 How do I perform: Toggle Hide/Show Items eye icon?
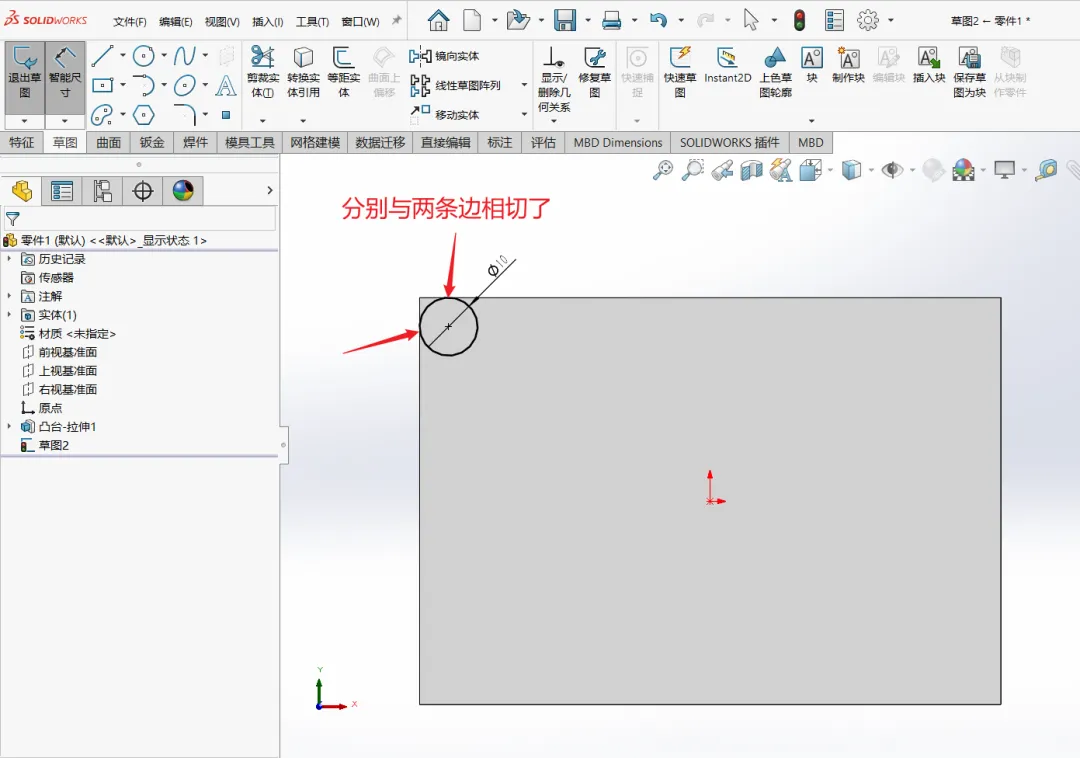pyautogui.click(x=892, y=169)
